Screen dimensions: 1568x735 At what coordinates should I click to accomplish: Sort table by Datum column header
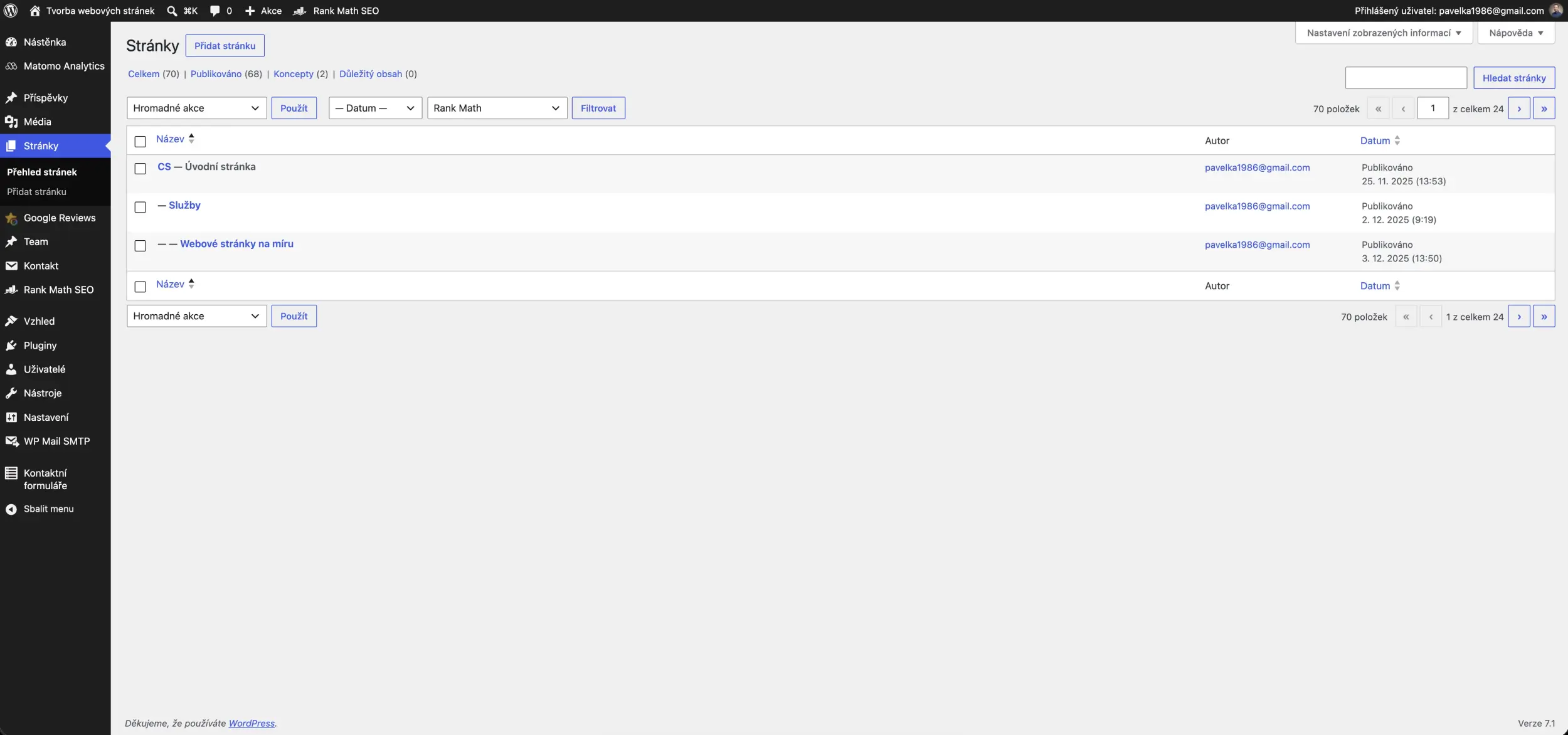(1380, 141)
